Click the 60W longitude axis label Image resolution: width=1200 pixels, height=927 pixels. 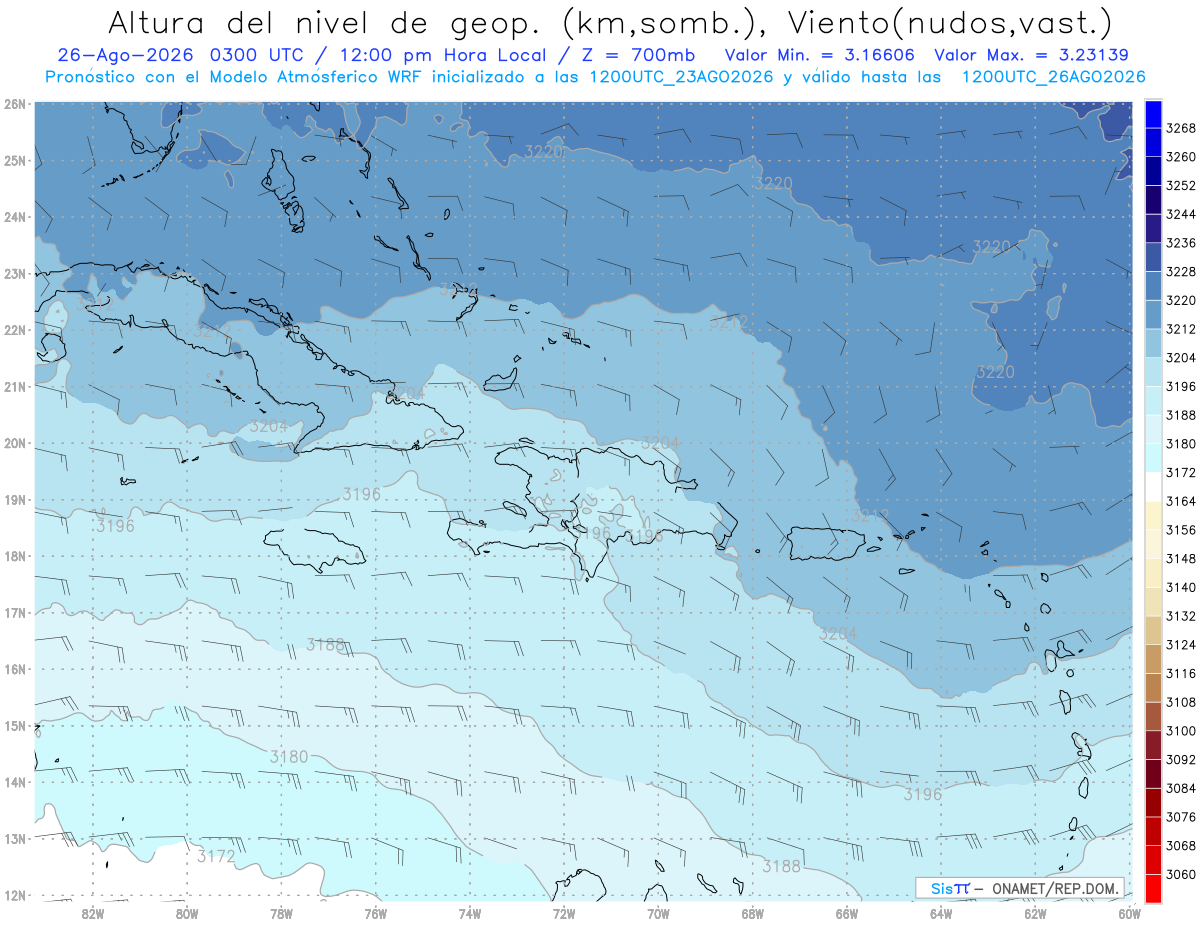[1130, 913]
